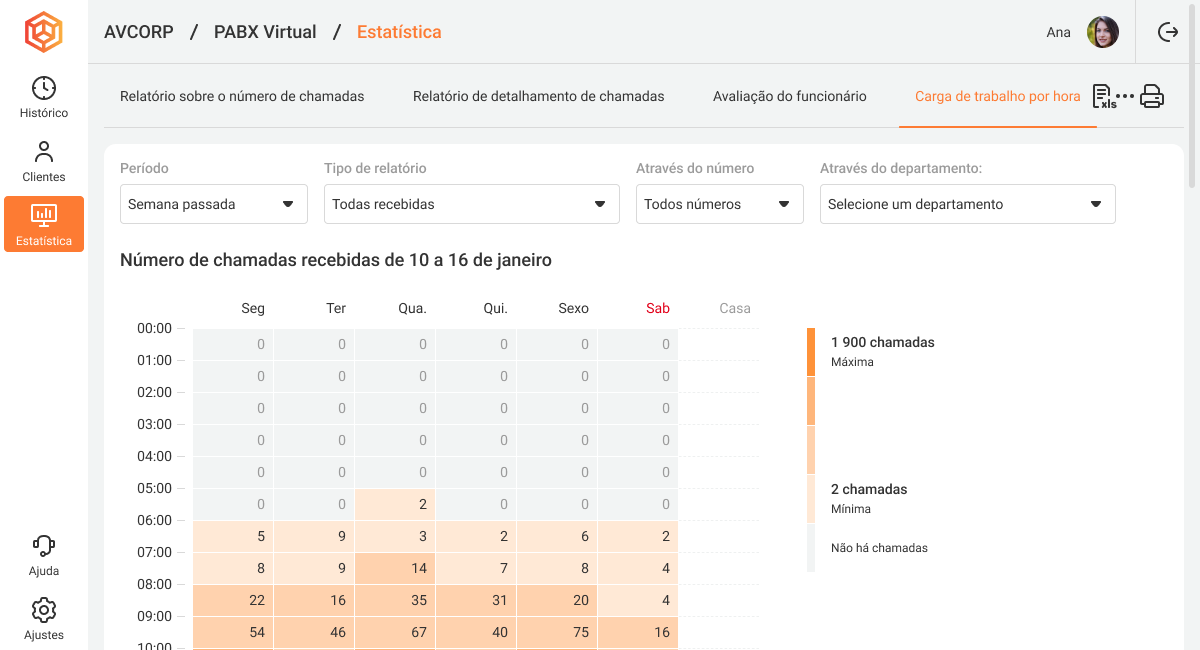Screen dimensions: 1200x650
Task: Navigate to PABX Virtual breadcrumb
Action: [265, 32]
